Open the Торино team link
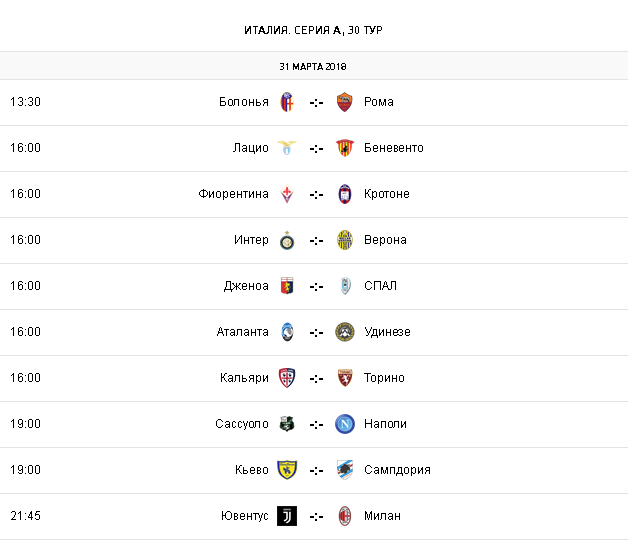Screen dimensions: 628x541 (x=384, y=378)
